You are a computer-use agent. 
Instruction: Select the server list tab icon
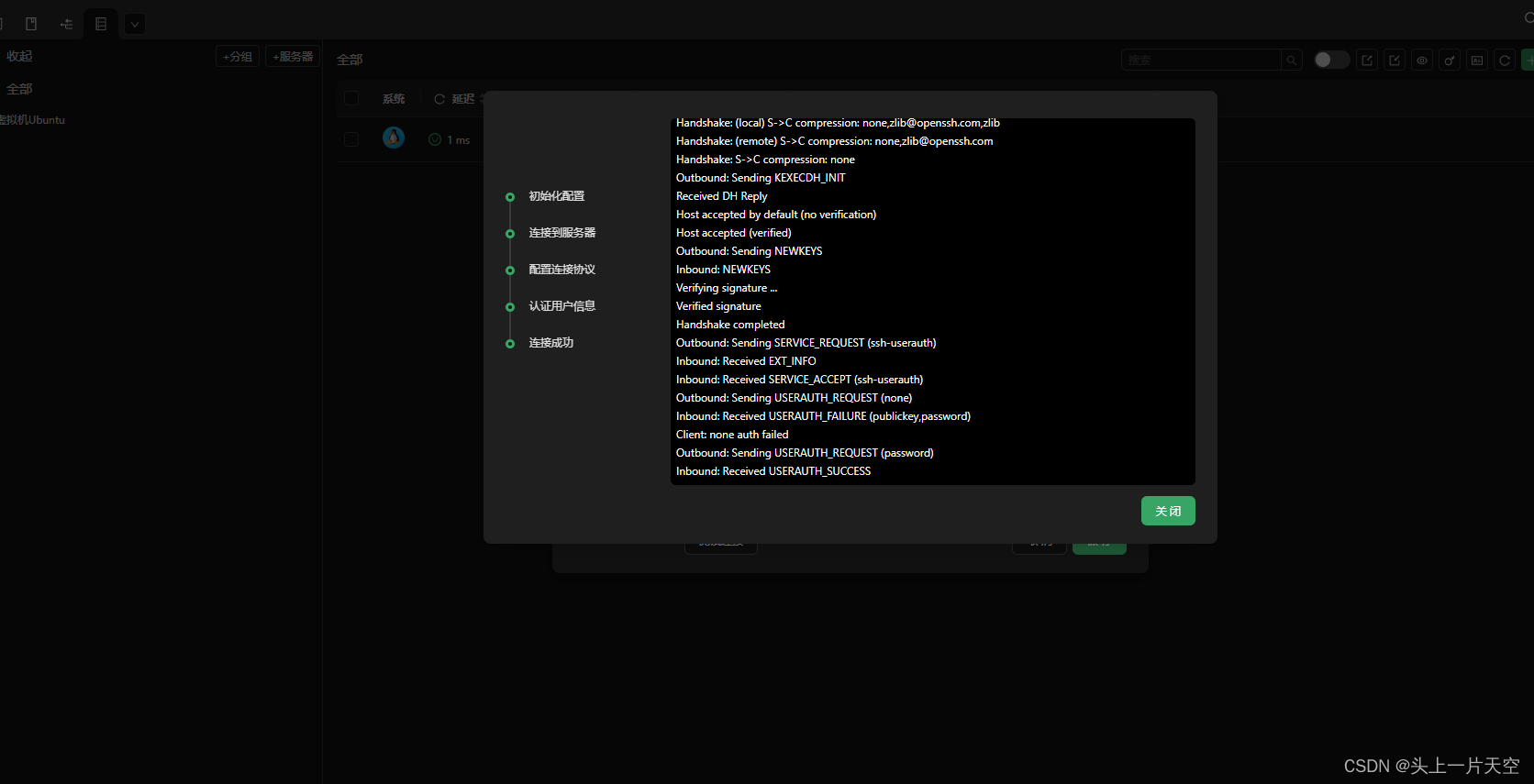coord(101,24)
